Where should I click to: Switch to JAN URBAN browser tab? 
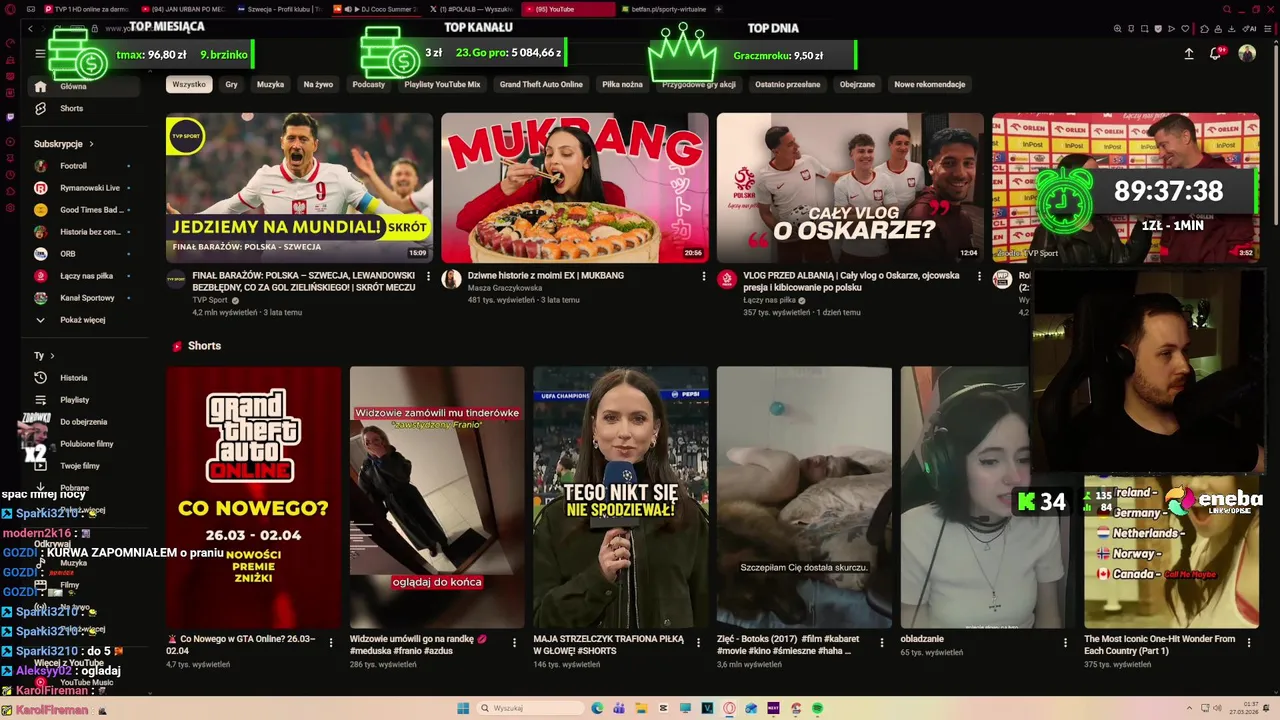click(186, 9)
